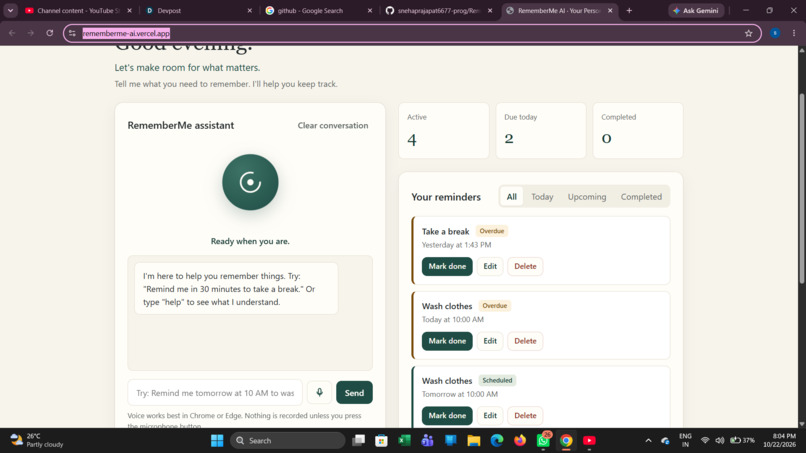The width and height of the screenshot is (806, 453).
Task: Go back using the browser back arrow
Action: (12, 33)
